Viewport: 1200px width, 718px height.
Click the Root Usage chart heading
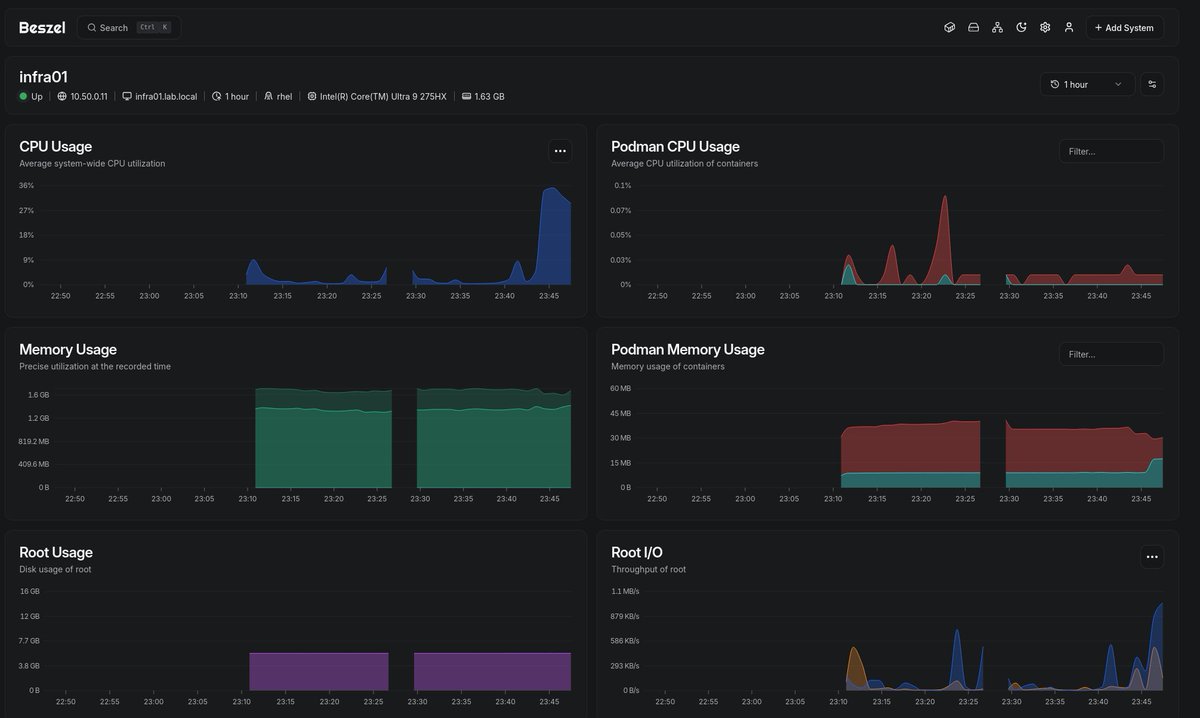[x=56, y=553]
